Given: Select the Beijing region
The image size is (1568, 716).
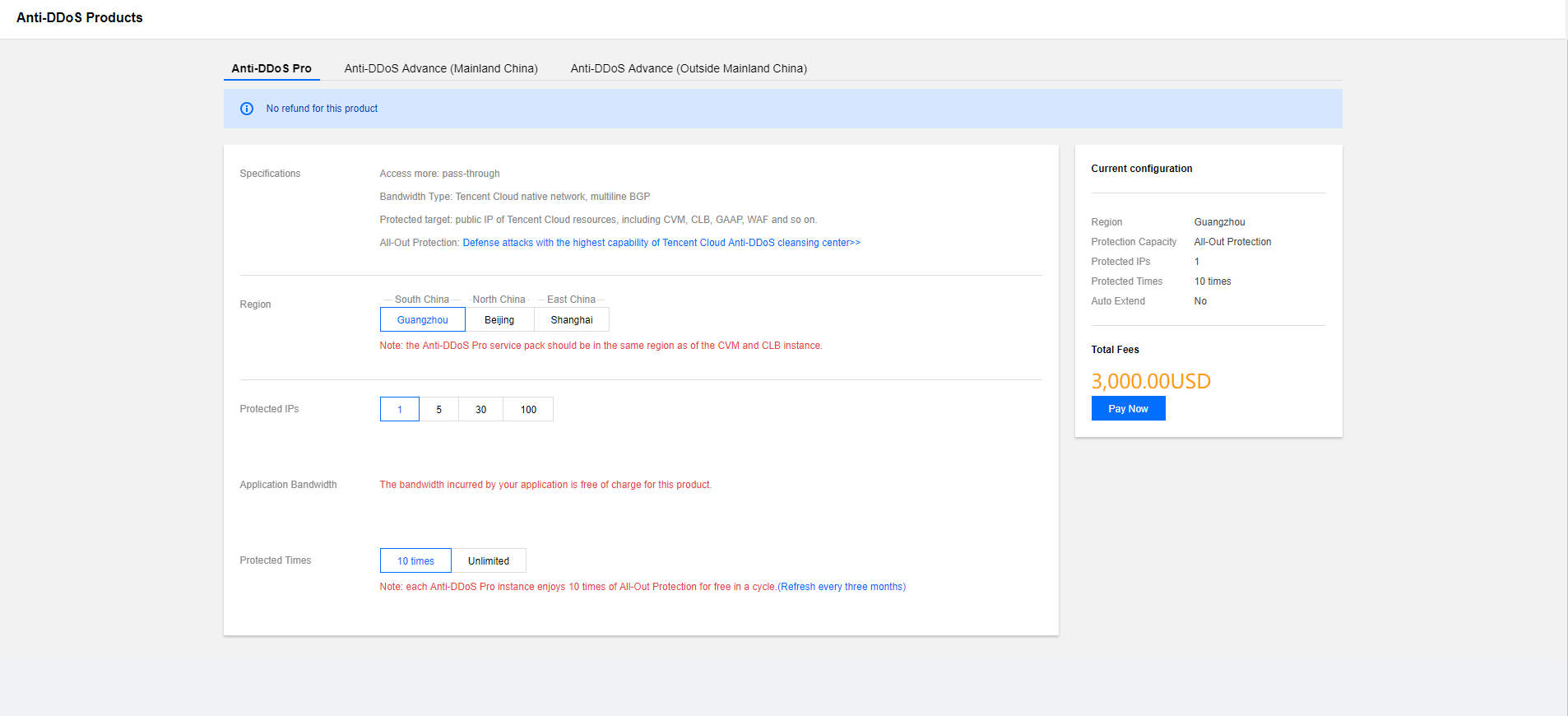Looking at the screenshot, I should tap(499, 319).
